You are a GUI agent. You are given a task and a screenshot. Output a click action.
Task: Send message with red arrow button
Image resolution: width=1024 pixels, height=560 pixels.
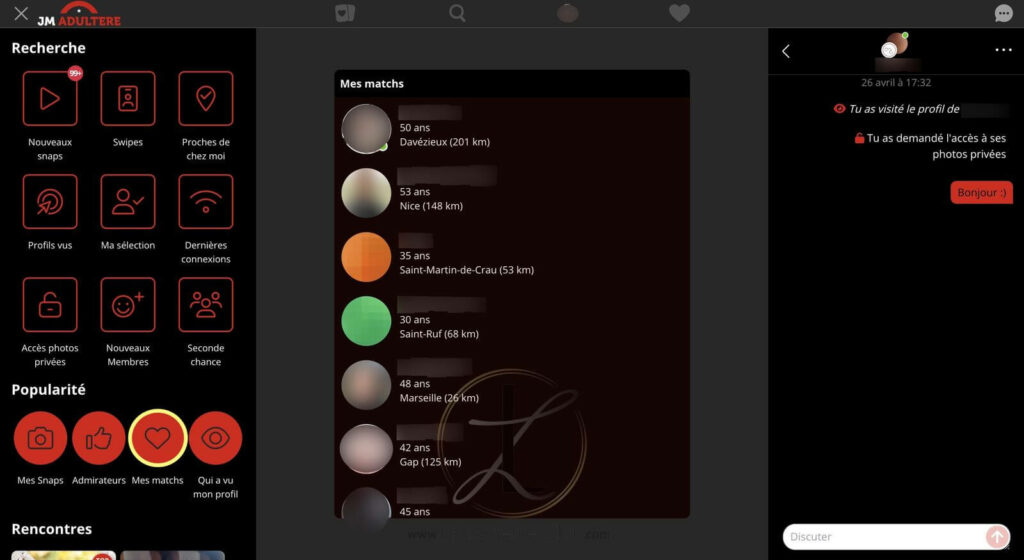pos(997,537)
